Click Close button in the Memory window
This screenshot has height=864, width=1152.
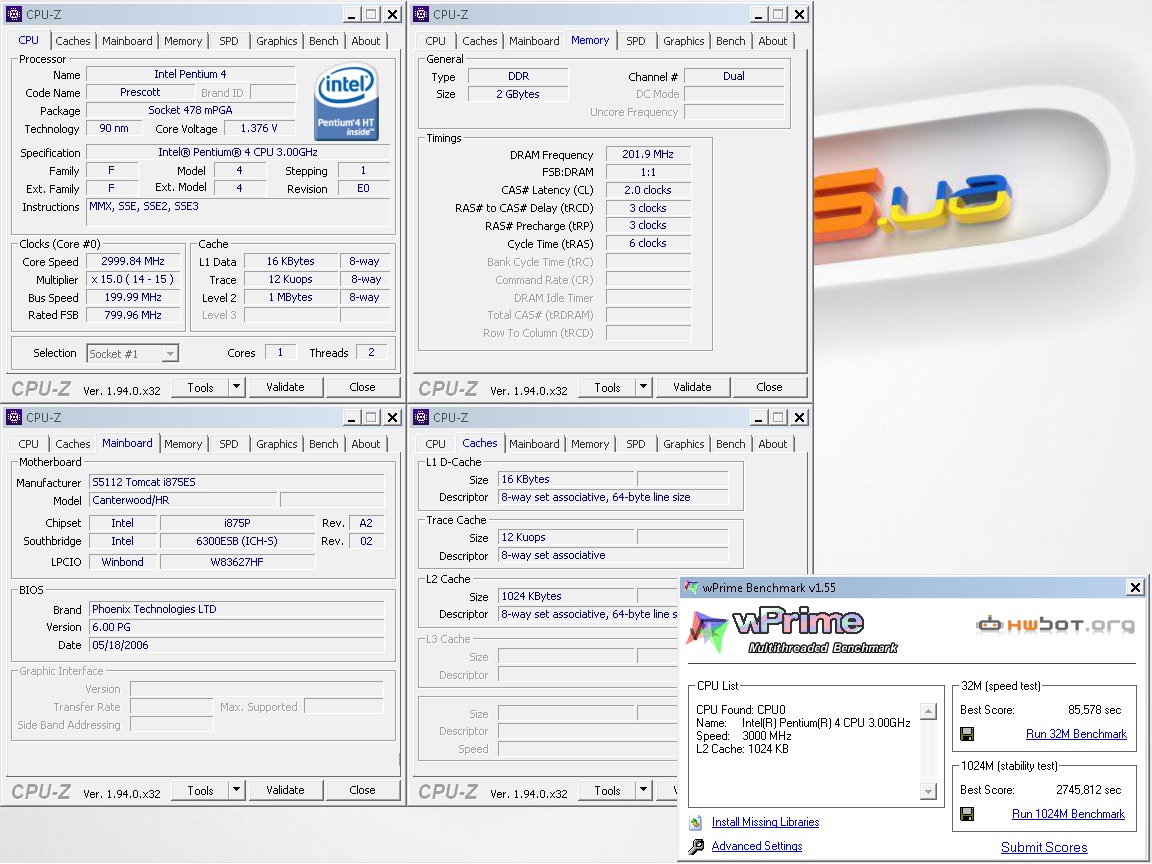click(769, 386)
